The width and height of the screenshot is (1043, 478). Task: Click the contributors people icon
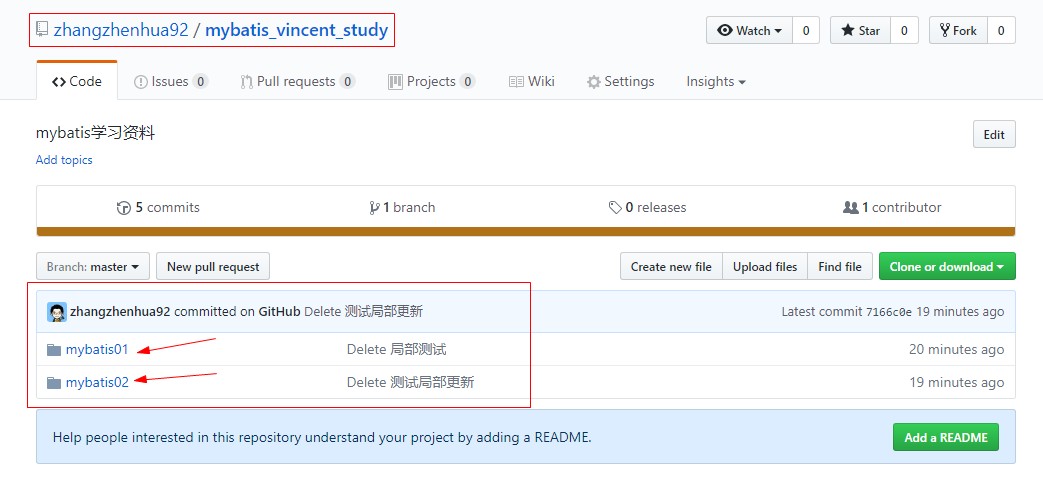(851, 207)
